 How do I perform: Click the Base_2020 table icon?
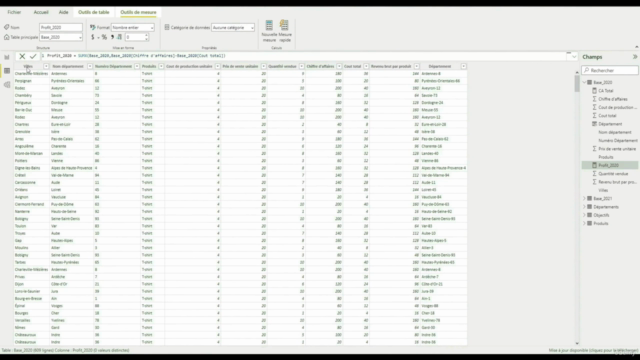589,82
